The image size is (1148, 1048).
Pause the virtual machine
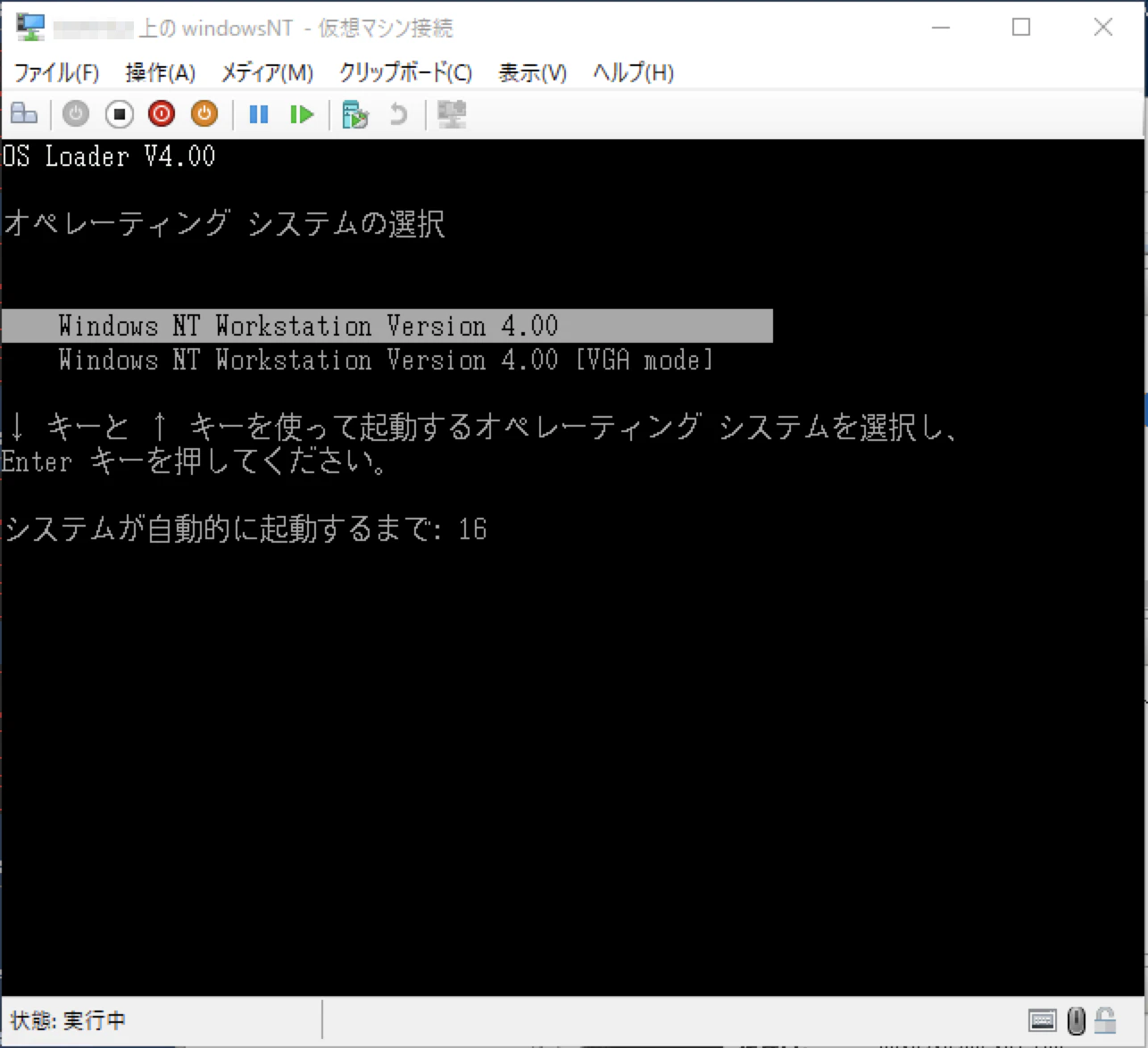tap(259, 114)
